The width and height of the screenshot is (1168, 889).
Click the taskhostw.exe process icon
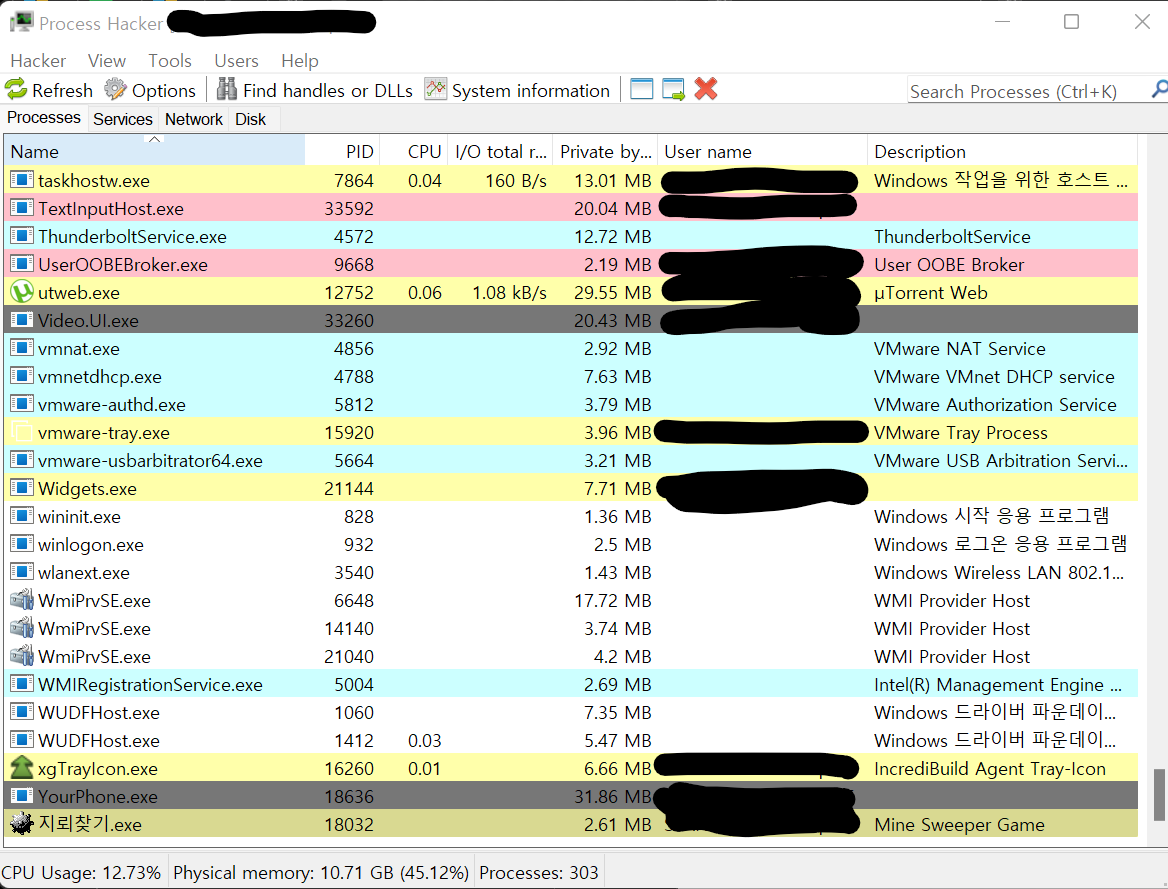[22, 180]
